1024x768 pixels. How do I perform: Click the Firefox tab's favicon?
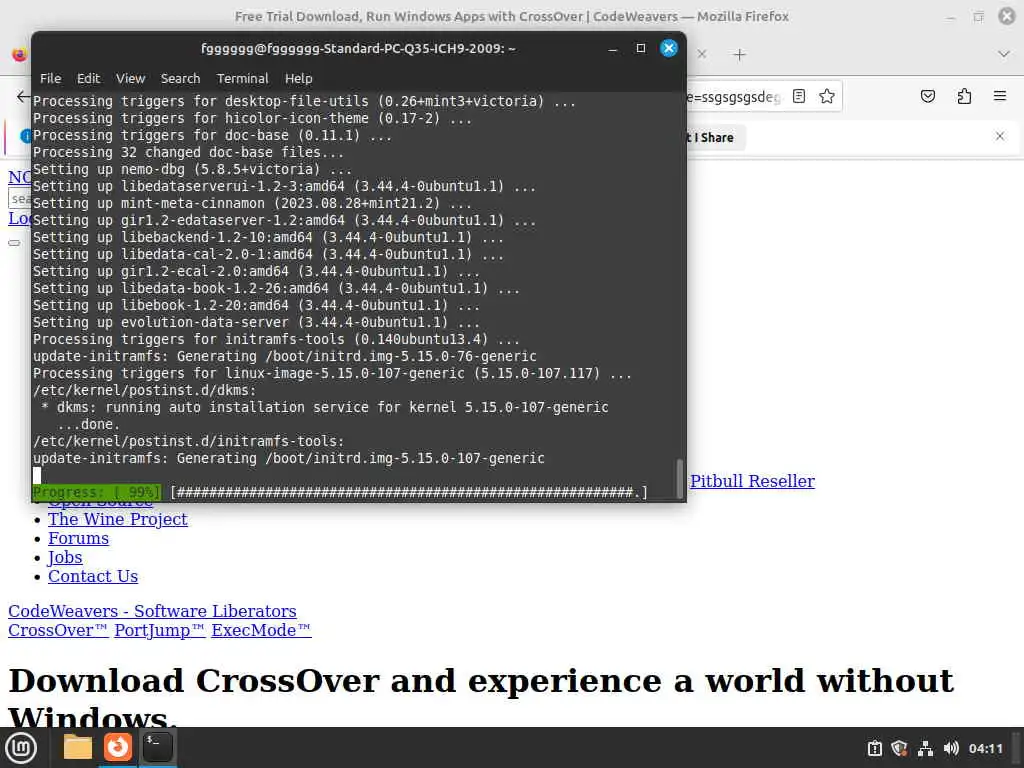coord(20,55)
